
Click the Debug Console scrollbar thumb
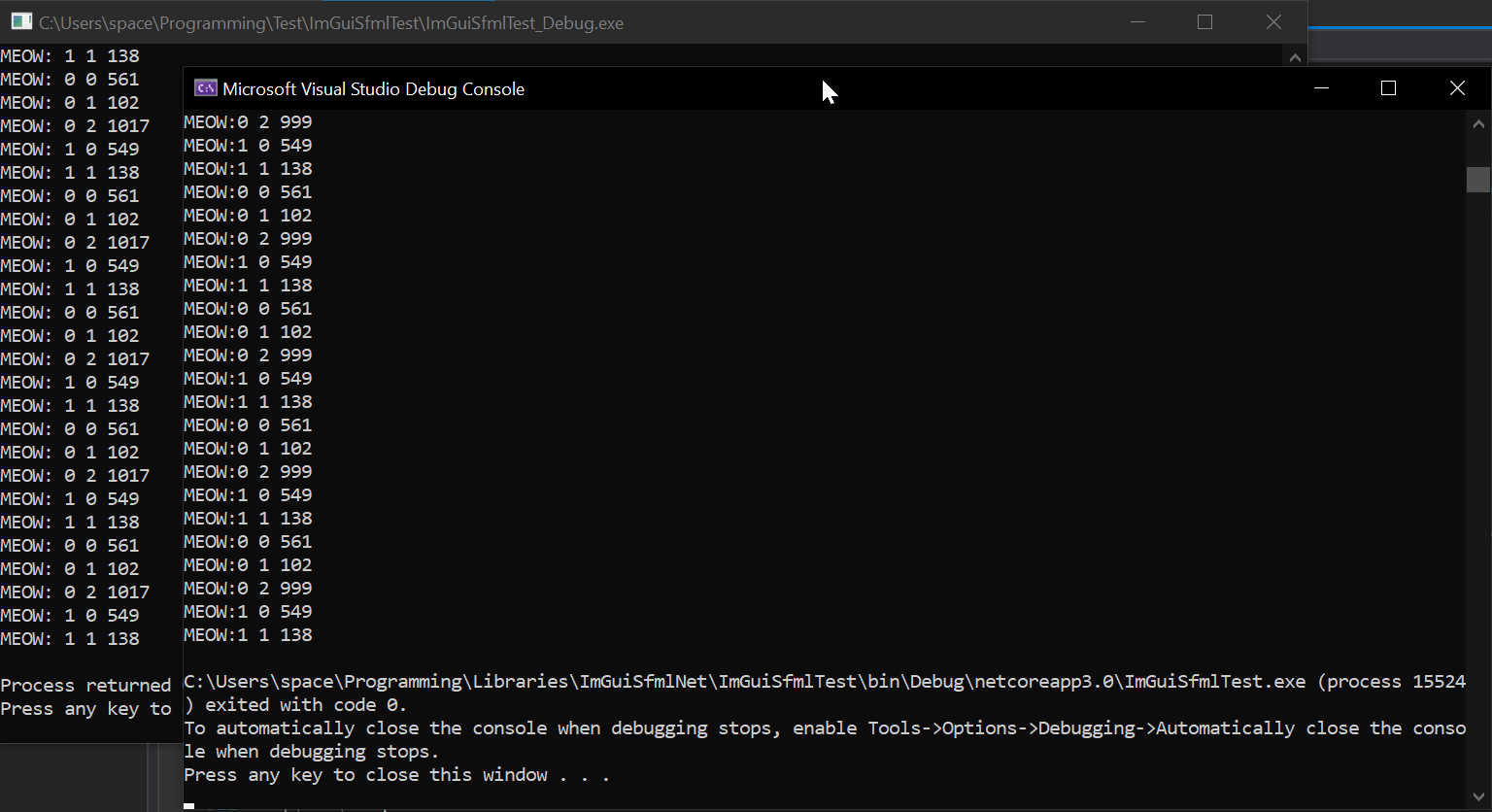click(x=1478, y=179)
